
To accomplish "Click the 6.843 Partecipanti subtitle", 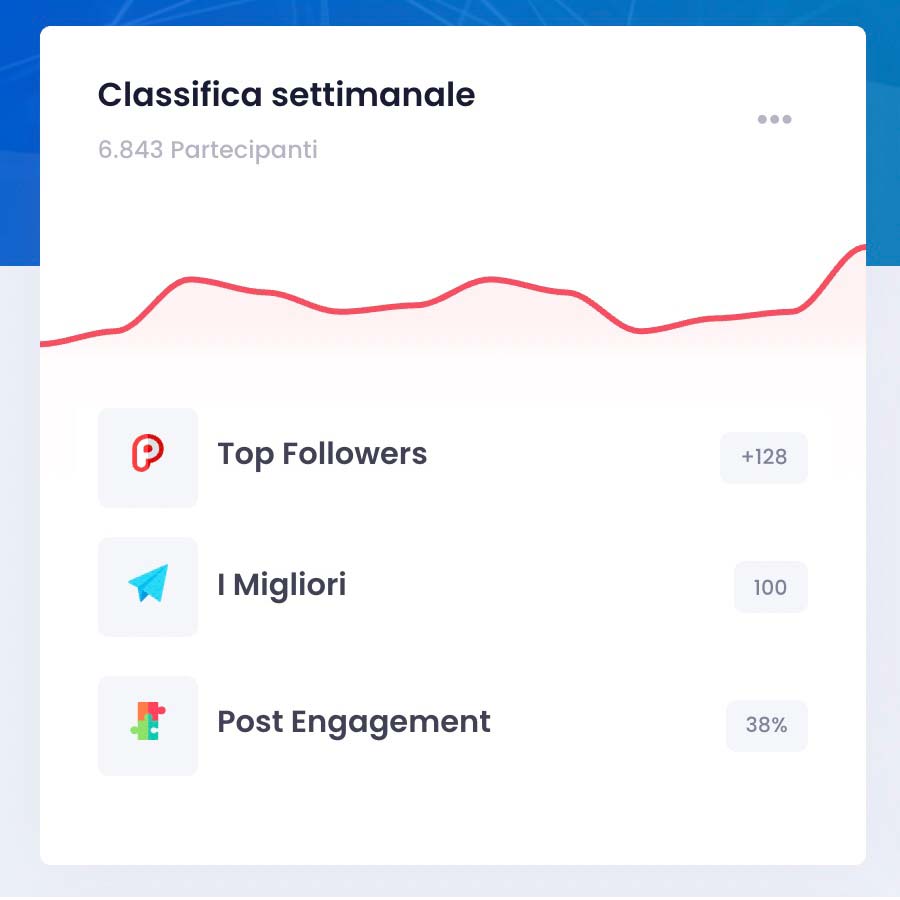I will [x=207, y=150].
